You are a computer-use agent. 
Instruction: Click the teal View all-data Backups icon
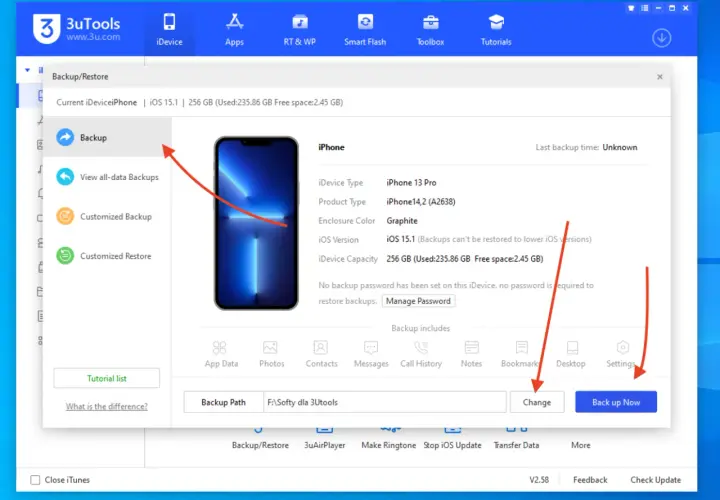65,177
